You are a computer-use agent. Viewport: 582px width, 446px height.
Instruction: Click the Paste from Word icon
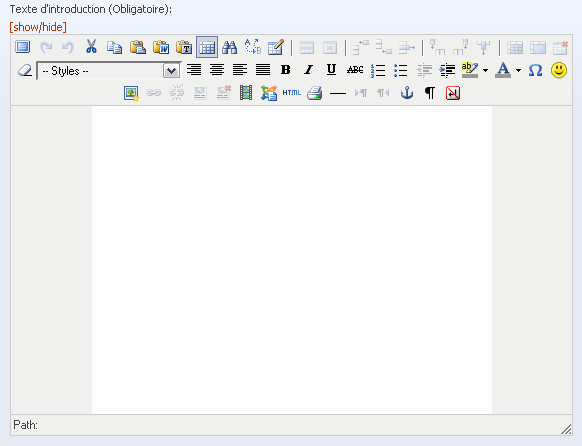coord(161,47)
